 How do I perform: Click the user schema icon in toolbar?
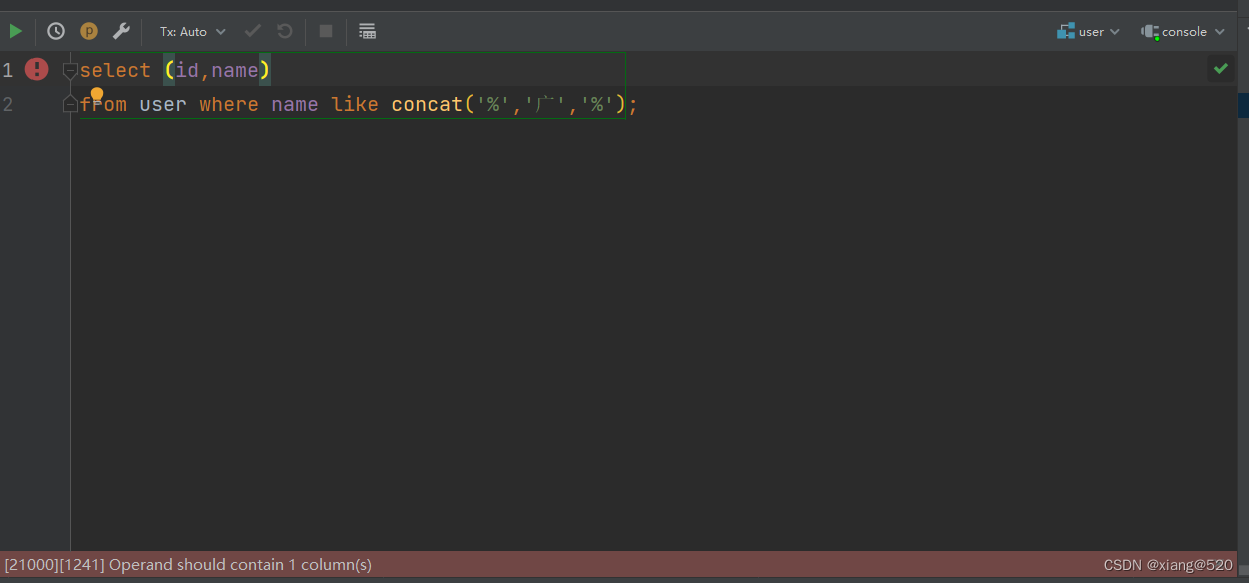pyautogui.click(x=1065, y=31)
